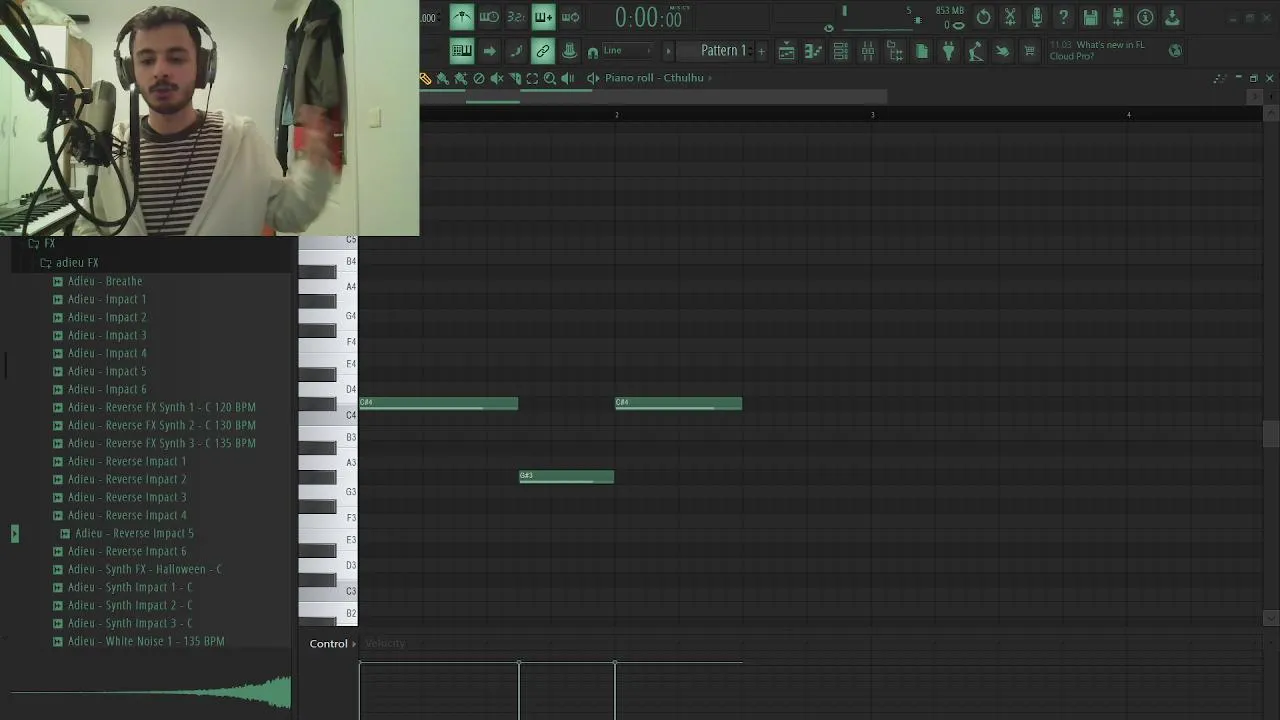This screenshot has height=720, width=1280.
Task: Click the scissors one-click audio recording icon
Action: [x=1010, y=17]
